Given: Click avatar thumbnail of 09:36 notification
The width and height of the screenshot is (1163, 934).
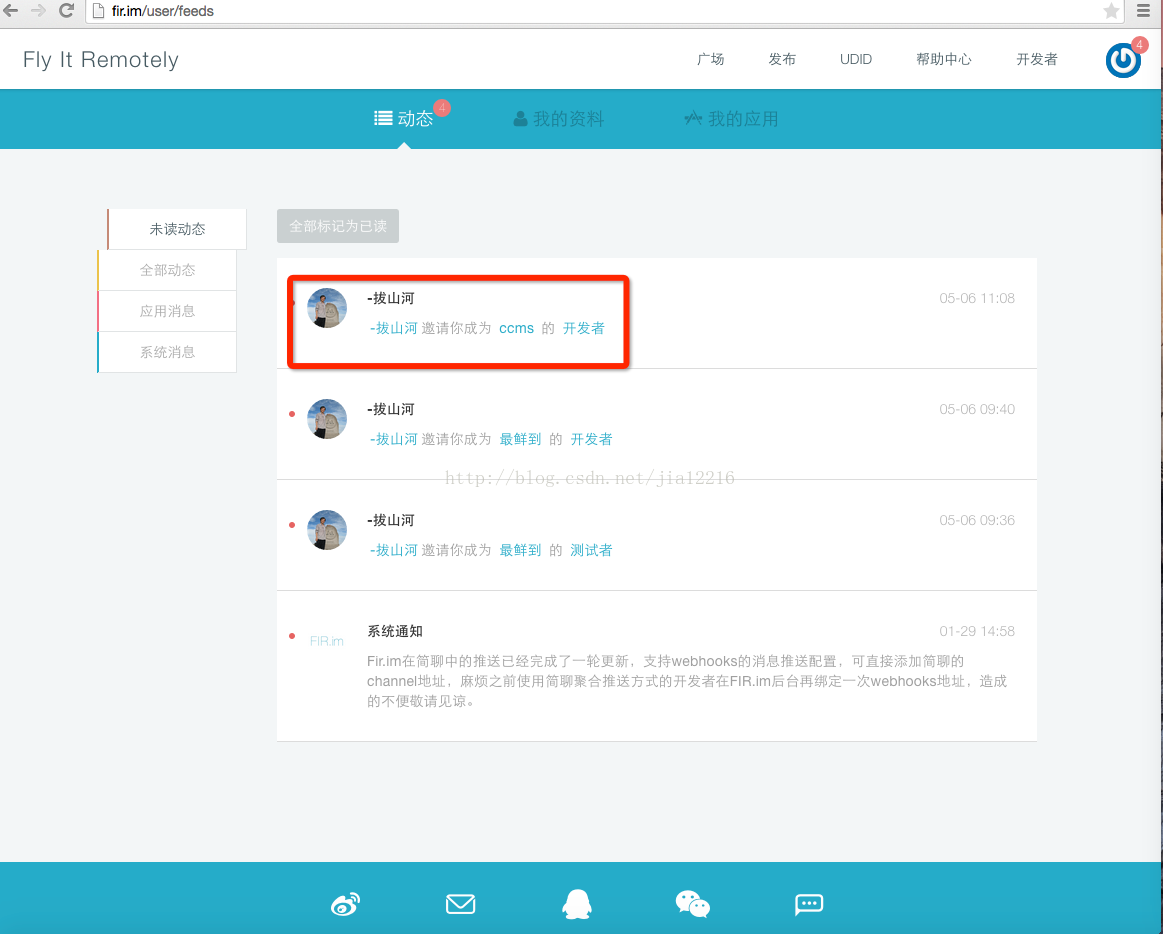Looking at the screenshot, I should [x=327, y=530].
